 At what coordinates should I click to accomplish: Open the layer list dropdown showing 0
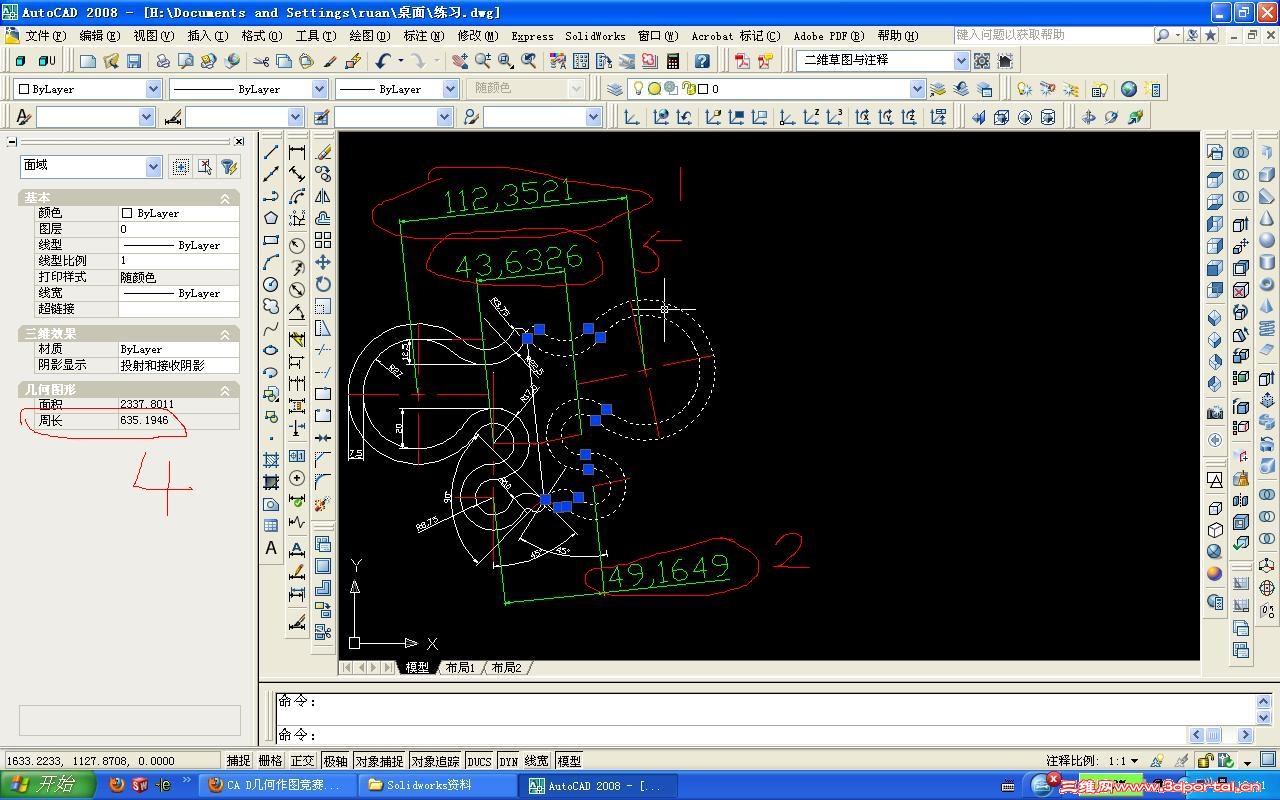[917, 89]
